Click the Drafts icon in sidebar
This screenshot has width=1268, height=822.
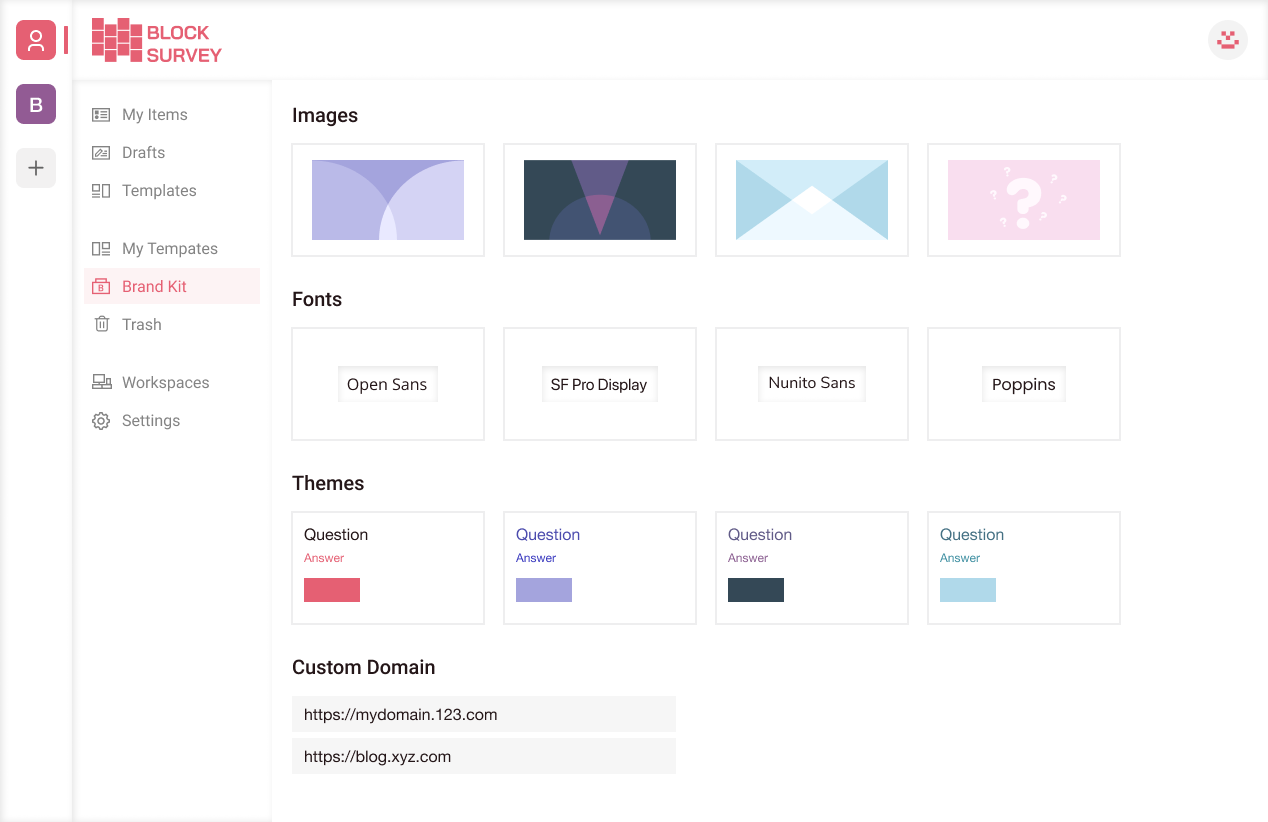tap(101, 153)
